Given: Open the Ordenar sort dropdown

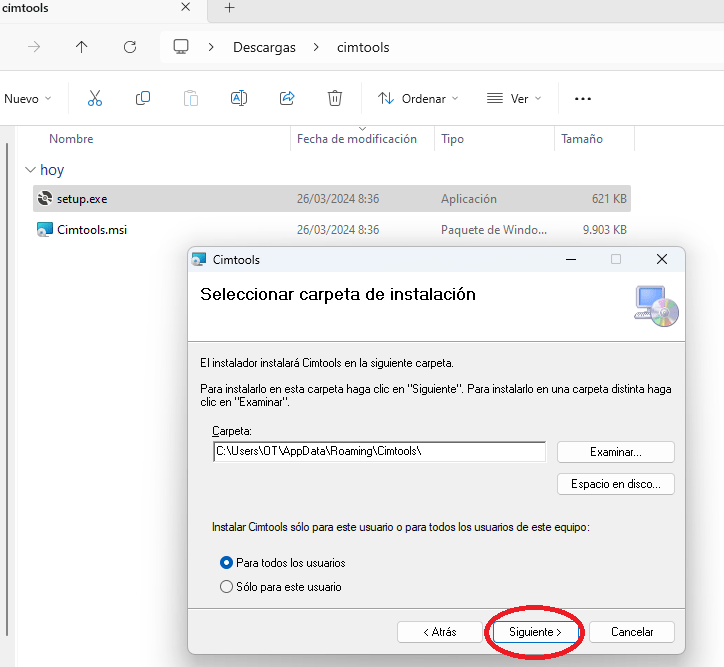Looking at the screenshot, I should [418, 99].
